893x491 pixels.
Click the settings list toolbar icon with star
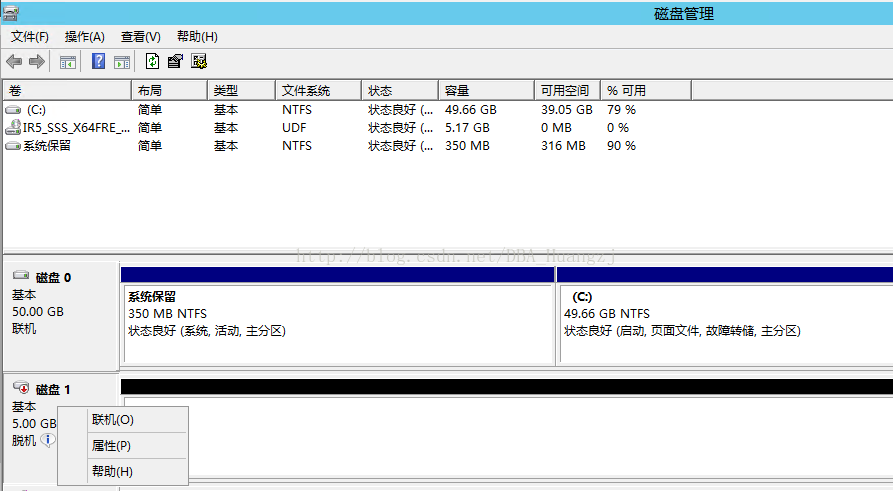[199, 61]
